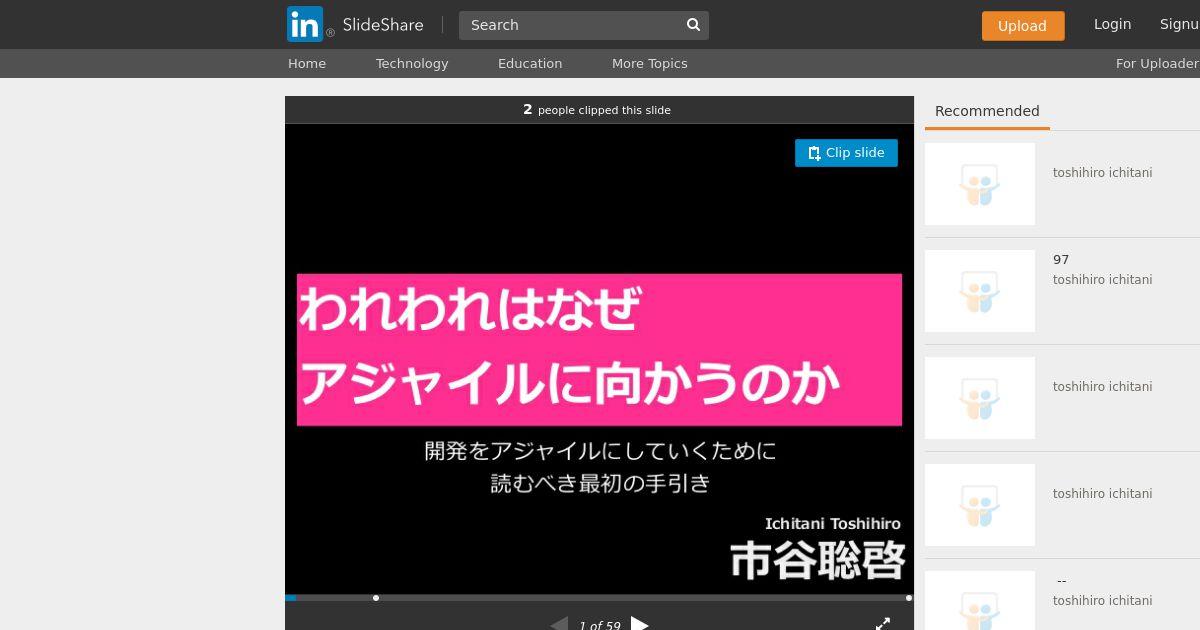
Task: Enter fullscreen with the expand icon
Action: [883, 624]
